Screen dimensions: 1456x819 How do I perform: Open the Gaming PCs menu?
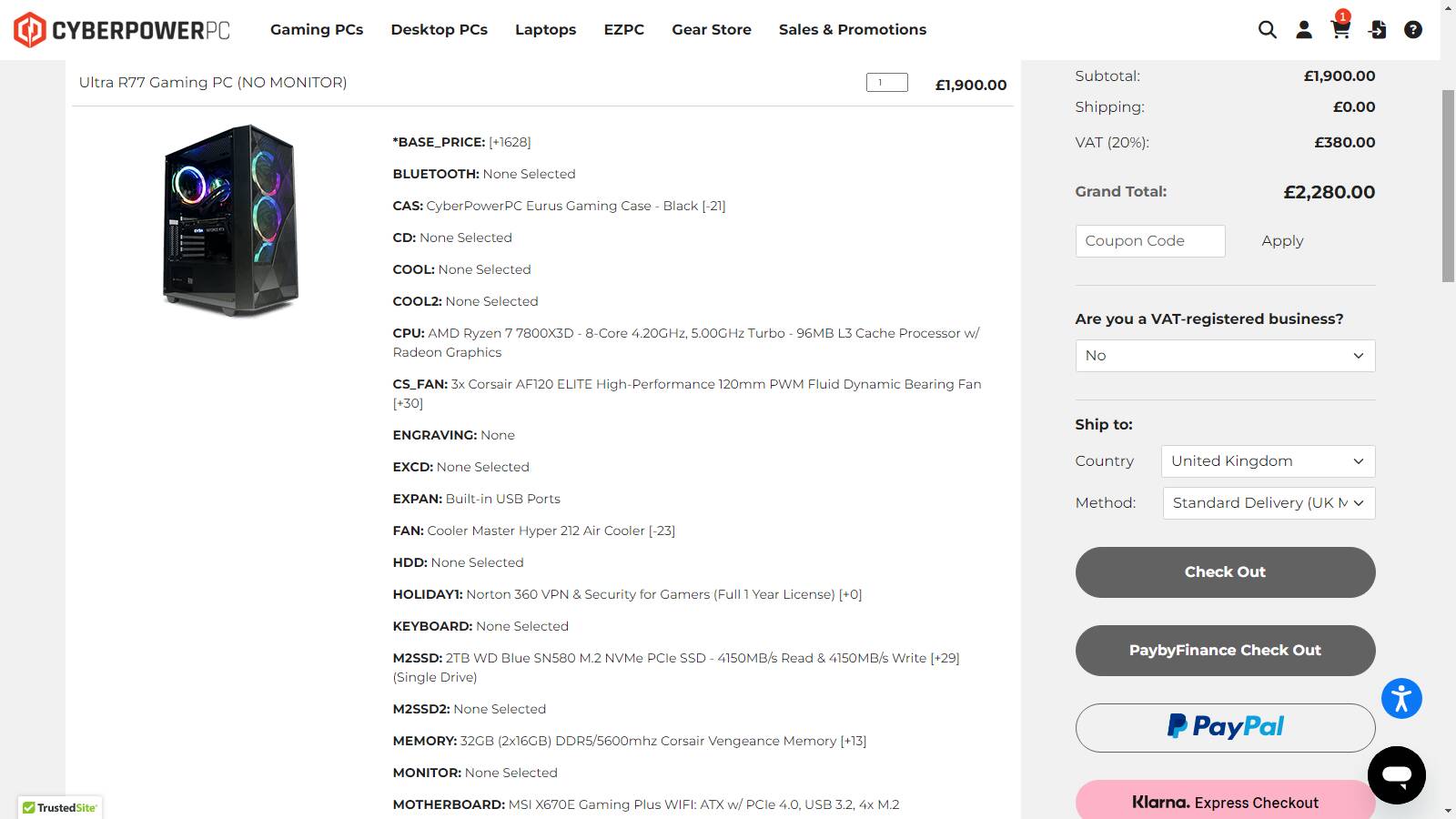click(x=317, y=30)
